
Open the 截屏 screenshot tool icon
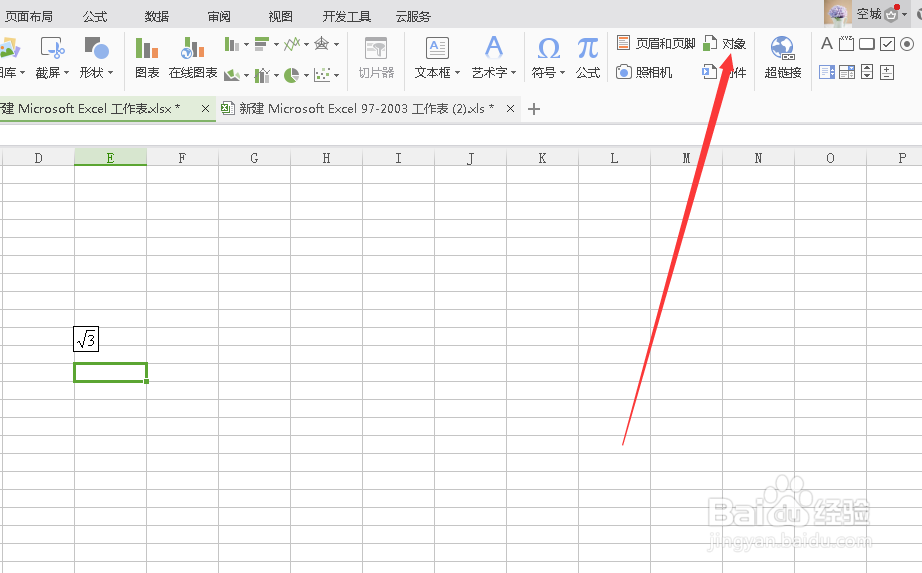click(x=52, y=48)
